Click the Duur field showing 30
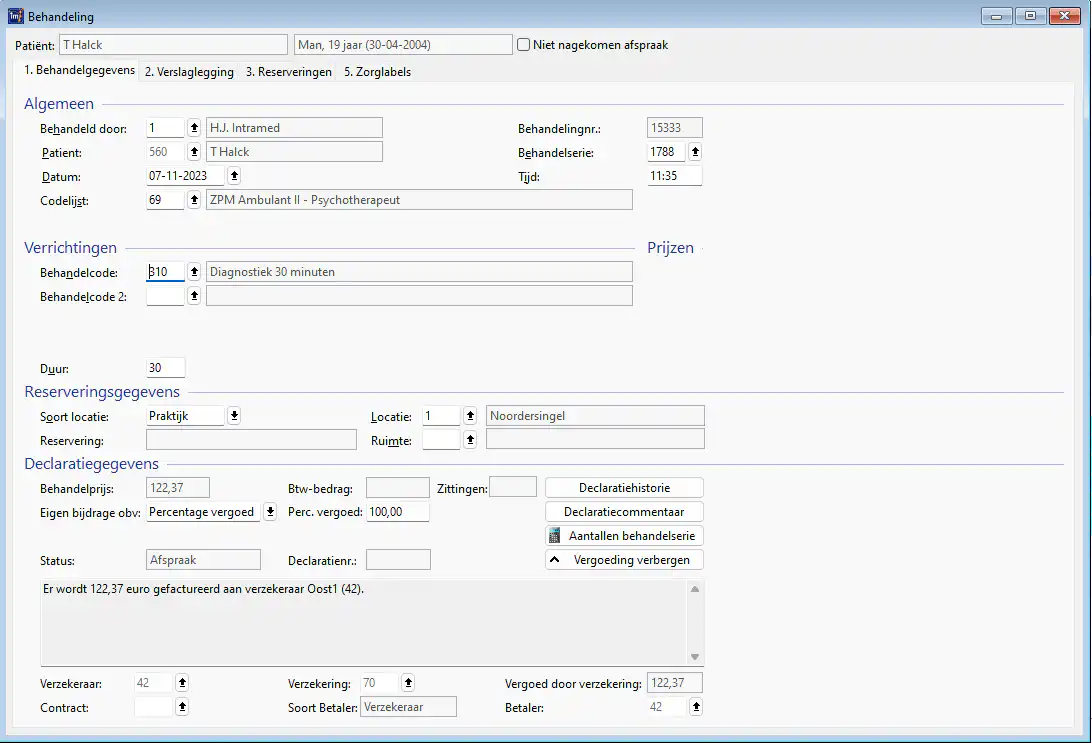 pyautogui.click(x=166, y=368)
